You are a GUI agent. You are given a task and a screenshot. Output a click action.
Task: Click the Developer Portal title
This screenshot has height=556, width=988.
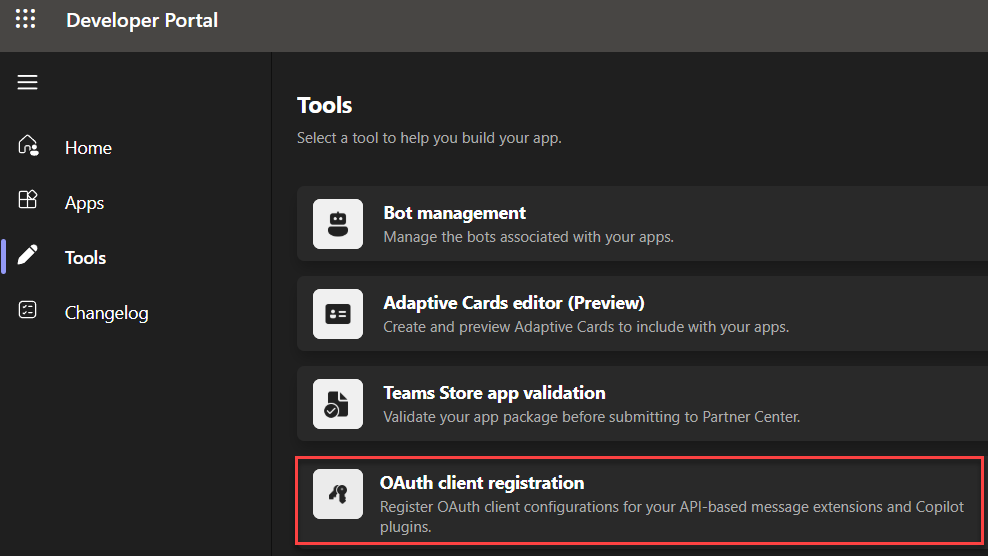click(x=142, y=20)
